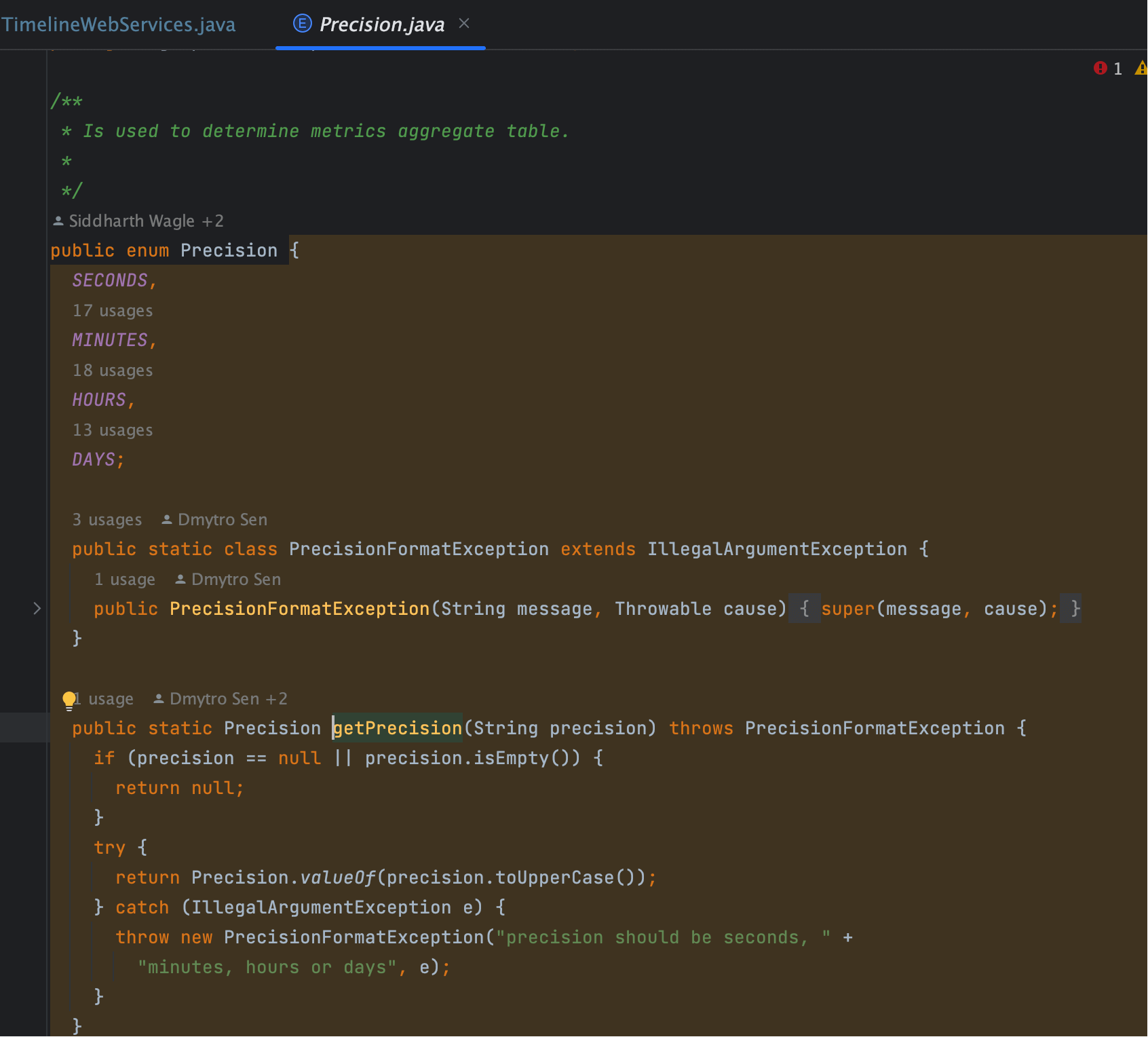The image size is (1148, 1037).
Task: Click the "minutes, hours or days" string literal
Action: [x=267, y=967]
